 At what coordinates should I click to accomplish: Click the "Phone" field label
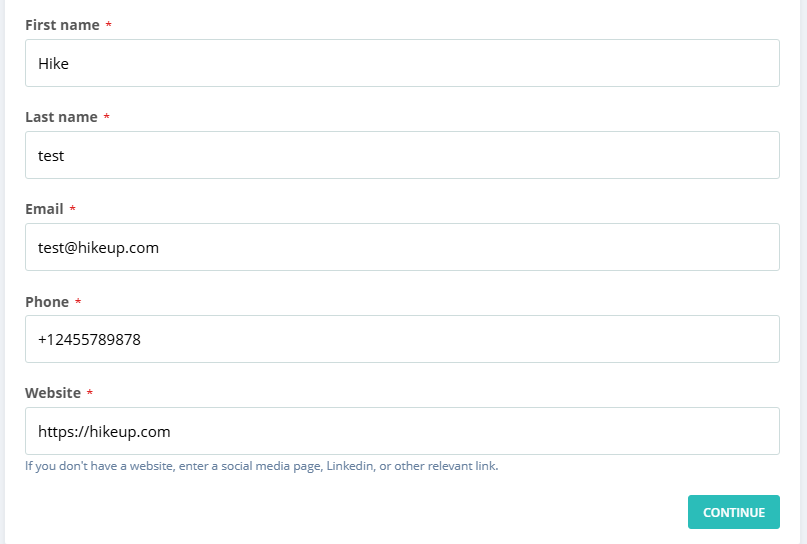coord(47,301)
